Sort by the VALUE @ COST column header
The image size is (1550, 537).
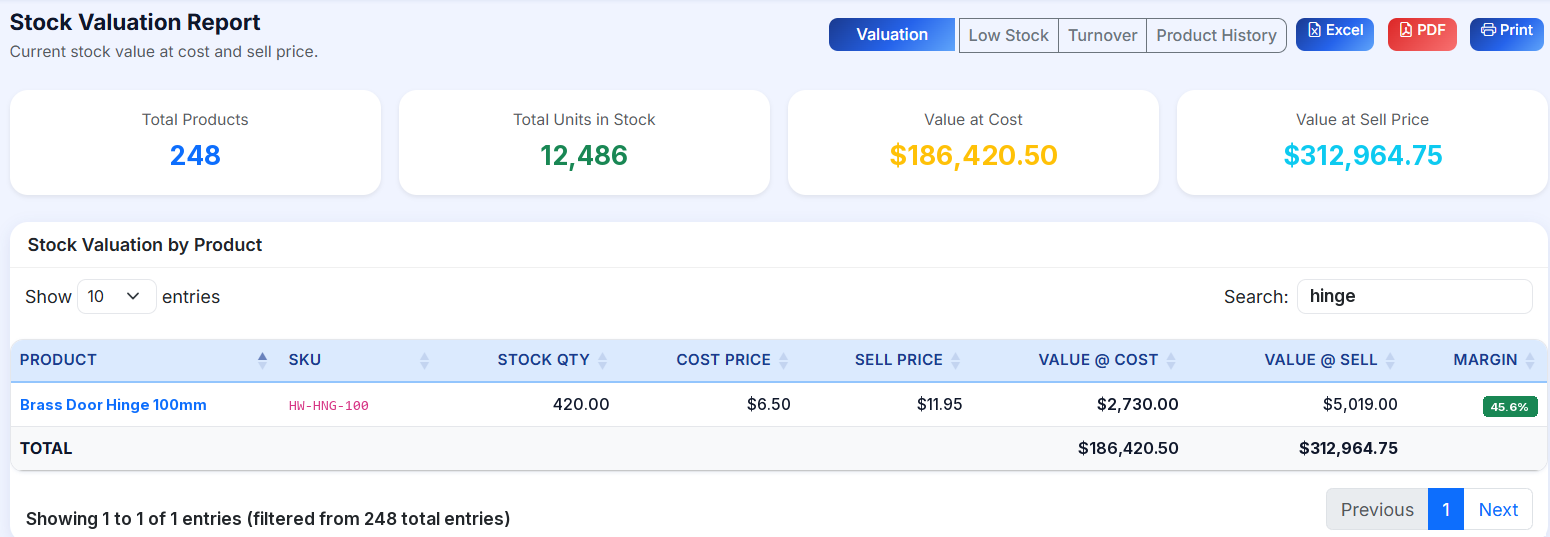(x=1080, y=360)
